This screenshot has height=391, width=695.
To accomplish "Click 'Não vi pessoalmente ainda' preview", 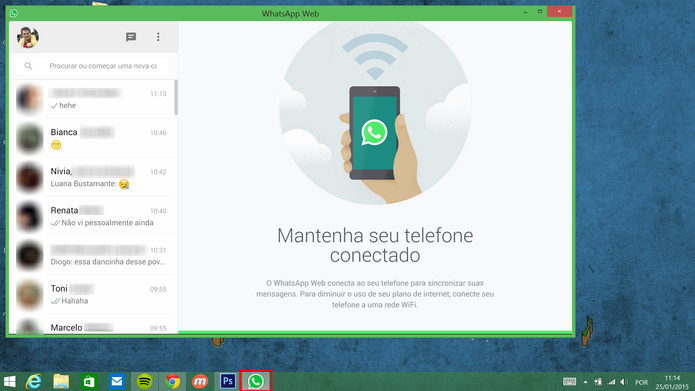I will point(107,223).
